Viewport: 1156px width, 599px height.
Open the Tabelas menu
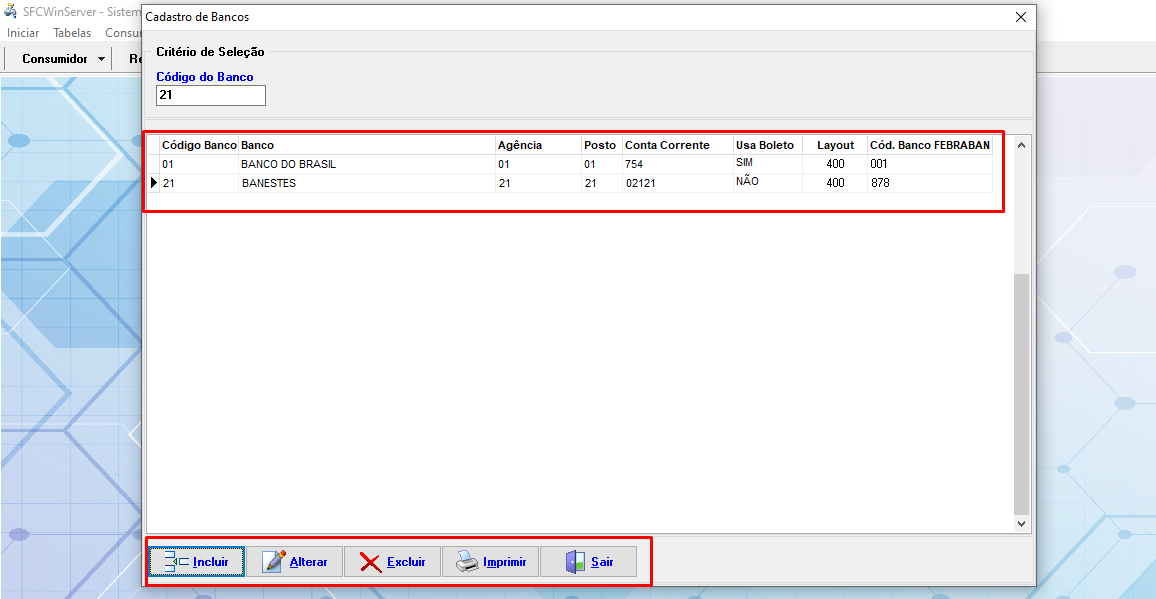tap(72, 33)
